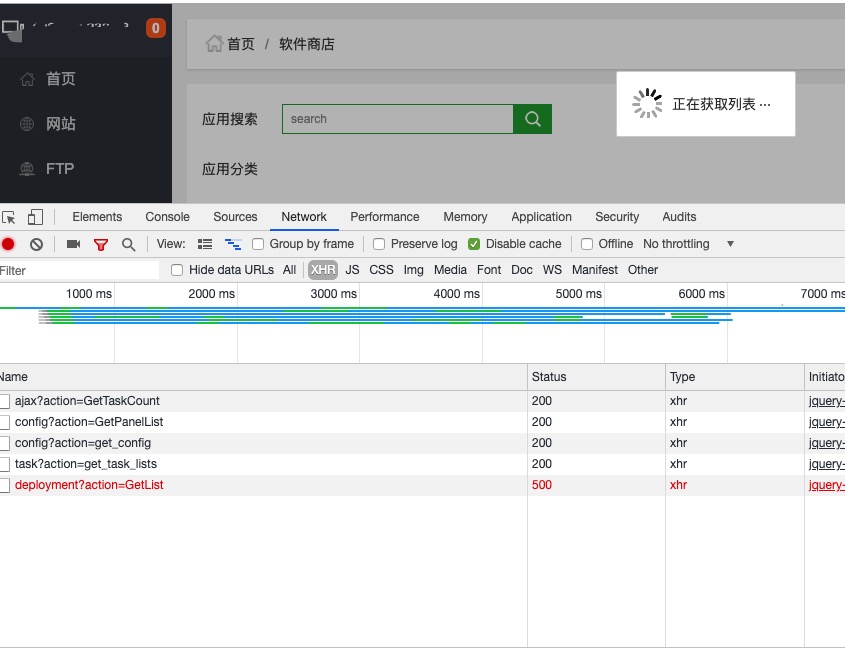
Task: Open network search with the magnifier icon
Action: pos(128,244)
